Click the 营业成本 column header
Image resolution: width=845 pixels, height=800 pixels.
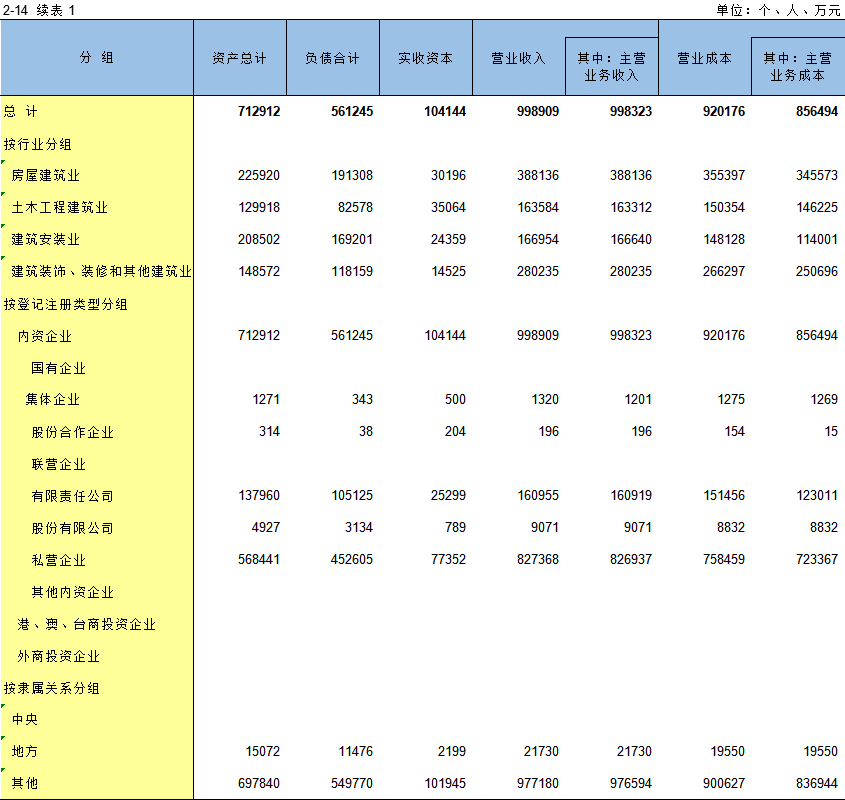coord(705,58)
